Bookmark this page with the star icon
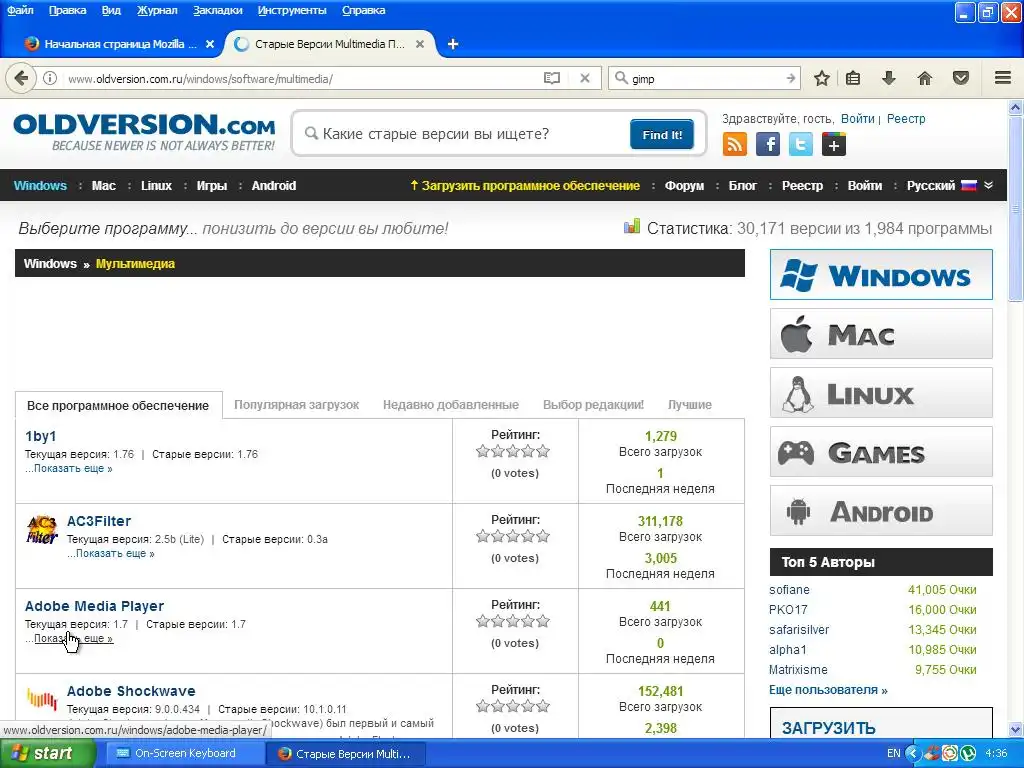1024x768 pixels. pos(822,78)
